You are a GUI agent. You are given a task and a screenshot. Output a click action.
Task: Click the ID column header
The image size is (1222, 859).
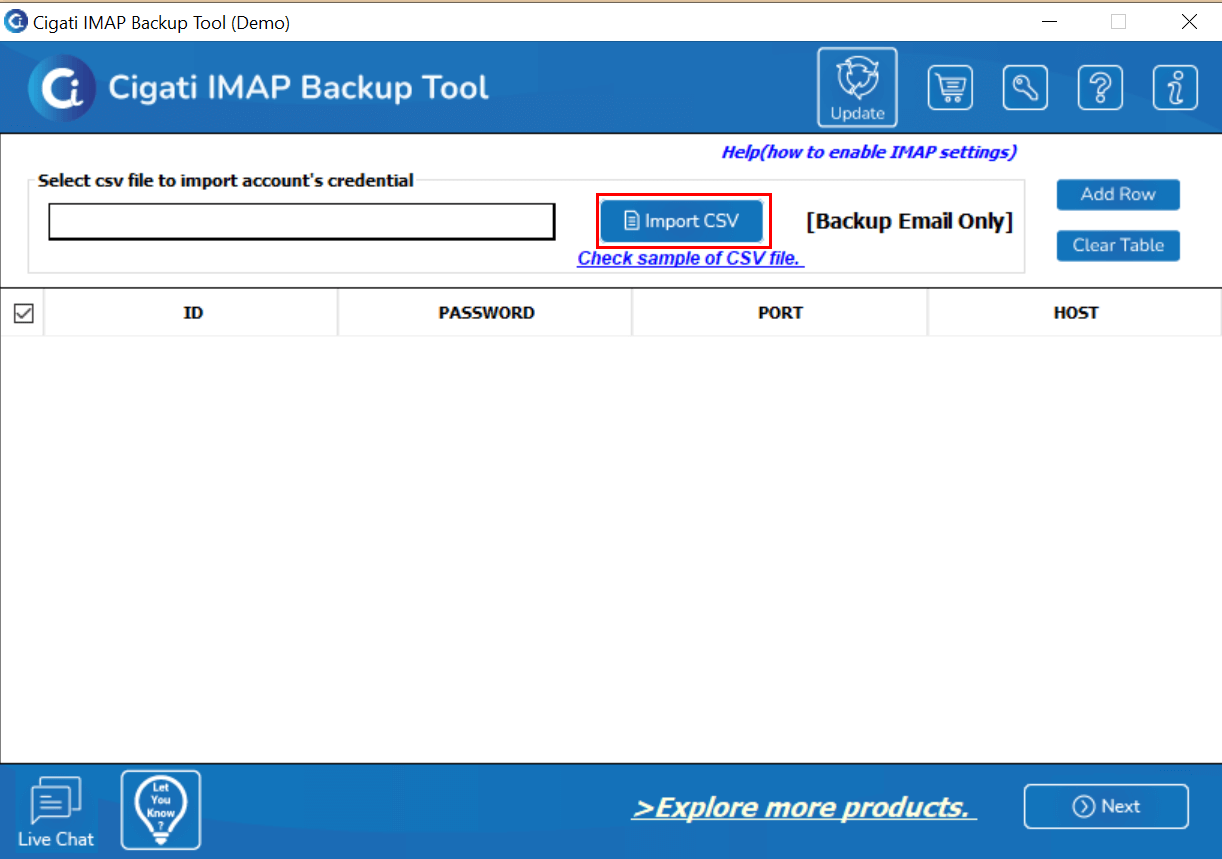(192, 313)
